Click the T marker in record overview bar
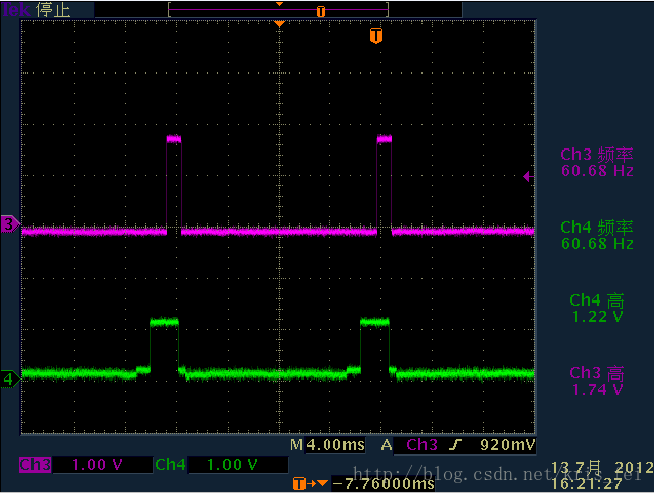Screen dimensions: 654x494 click(320, 11)
